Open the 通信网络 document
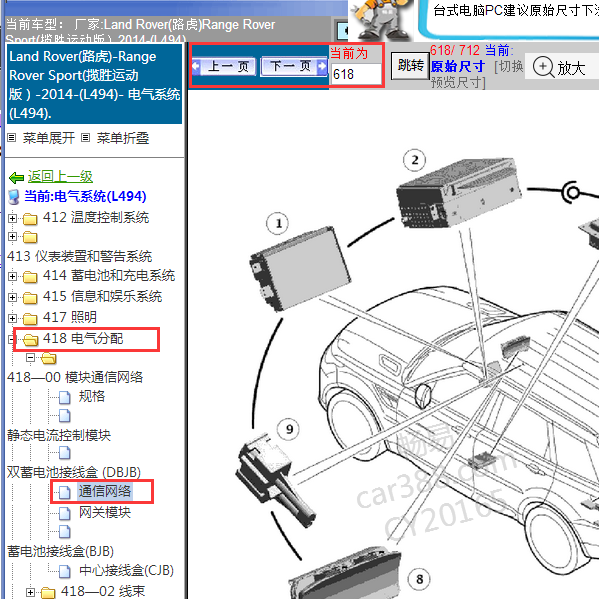 click(105, 491)
